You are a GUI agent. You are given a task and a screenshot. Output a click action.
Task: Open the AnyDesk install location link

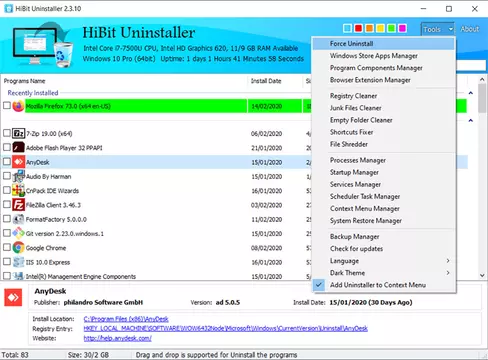coord(126,319)
